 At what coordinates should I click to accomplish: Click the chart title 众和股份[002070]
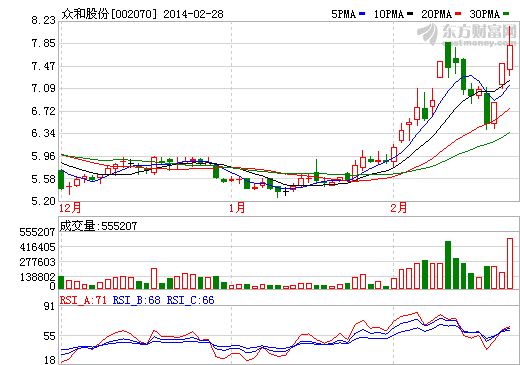tap(109, 14)
